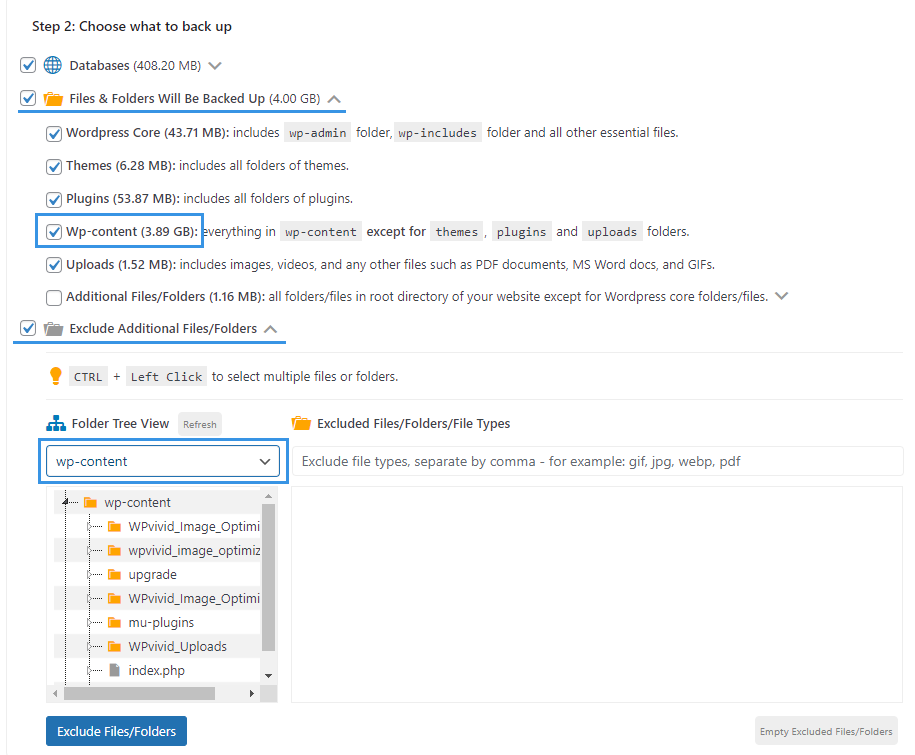Image resolution: width=915 pixels, height=755 pixels.
Task: Click the excluded files list area
Action: [597, 595]
